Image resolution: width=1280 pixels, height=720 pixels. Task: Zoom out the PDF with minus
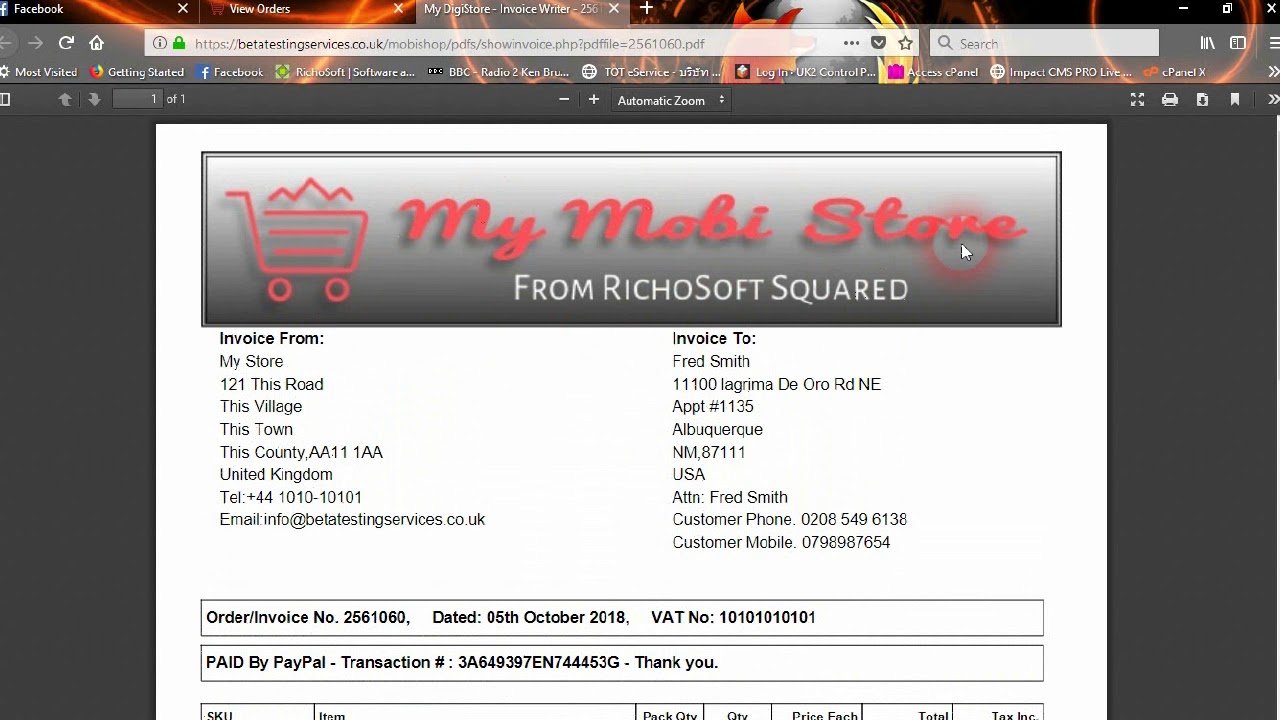(564, 99)
